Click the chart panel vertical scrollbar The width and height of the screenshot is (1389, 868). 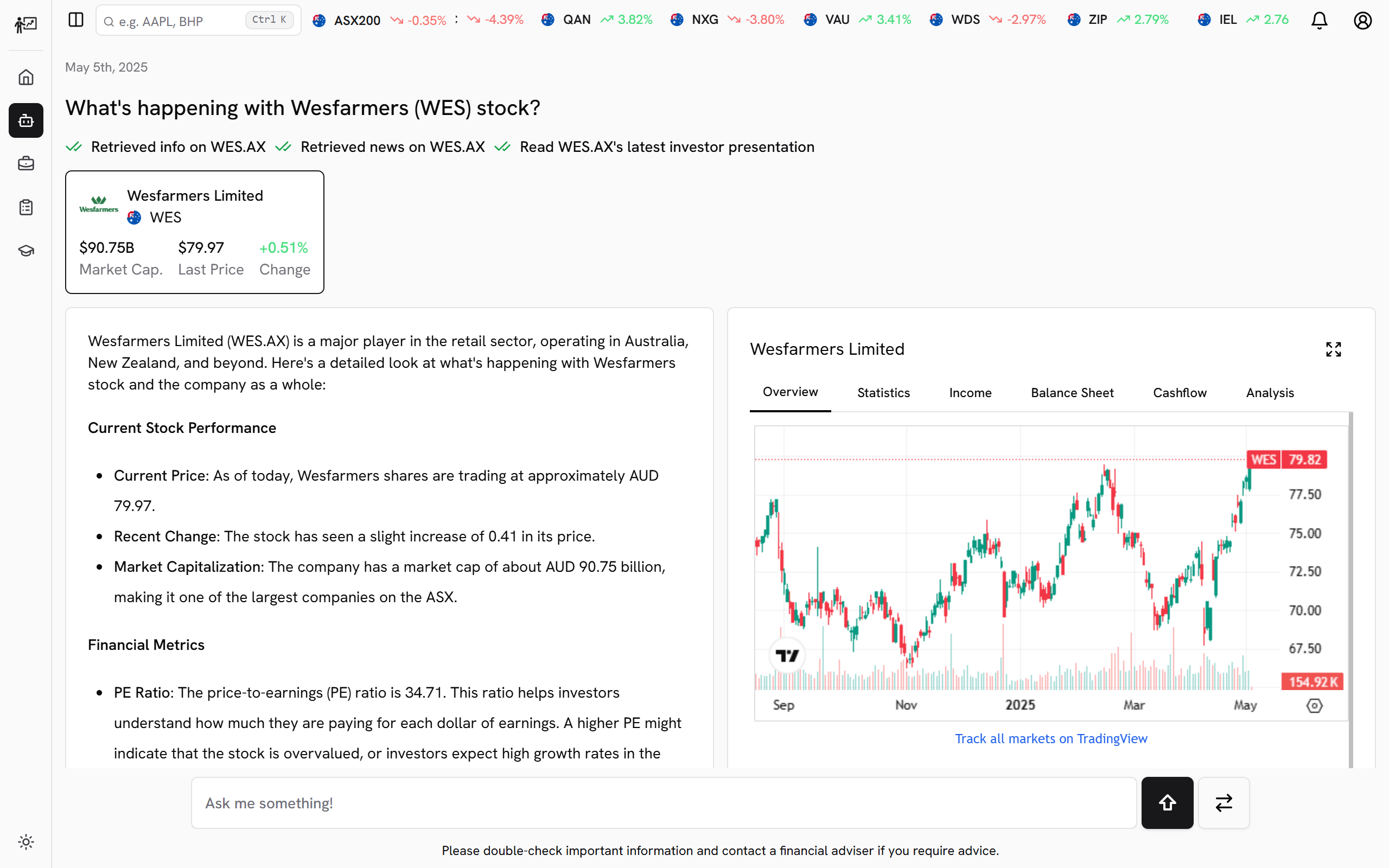pyautogui.click(x=1350, y=590)
